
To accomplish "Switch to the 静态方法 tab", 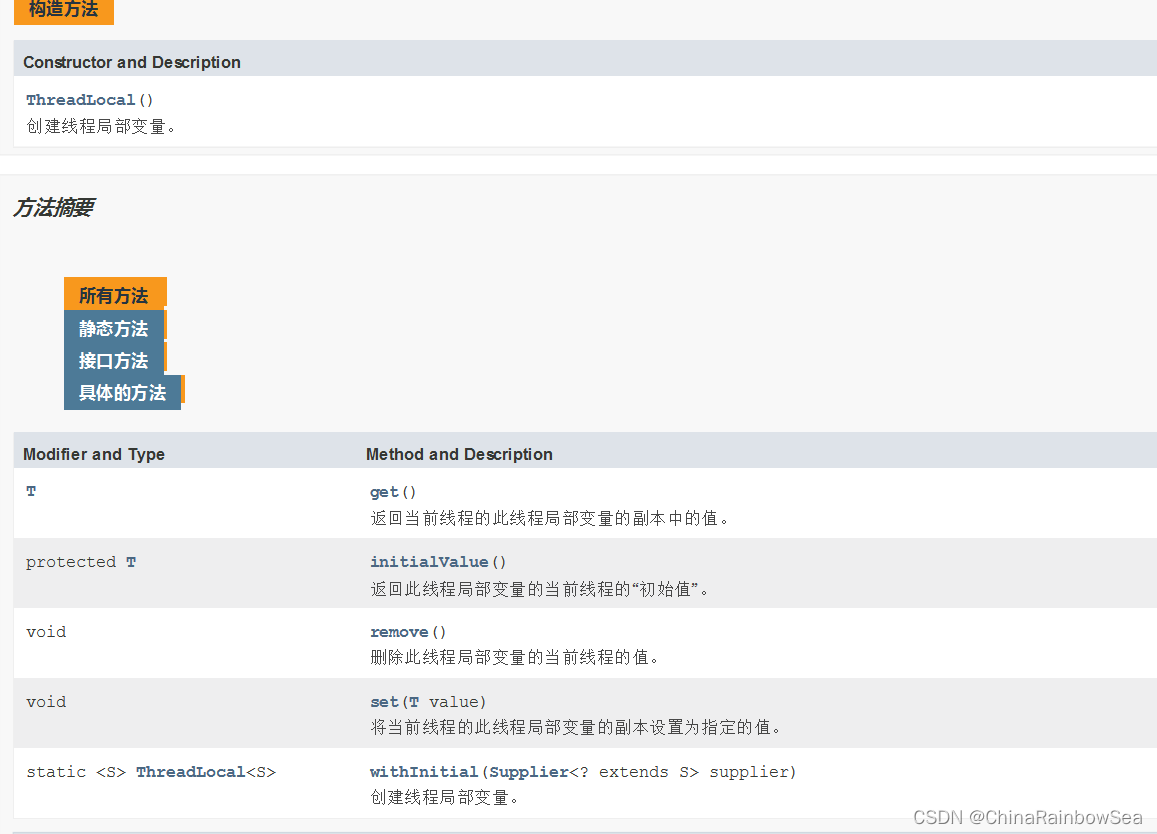I will [x=114, y=328].
